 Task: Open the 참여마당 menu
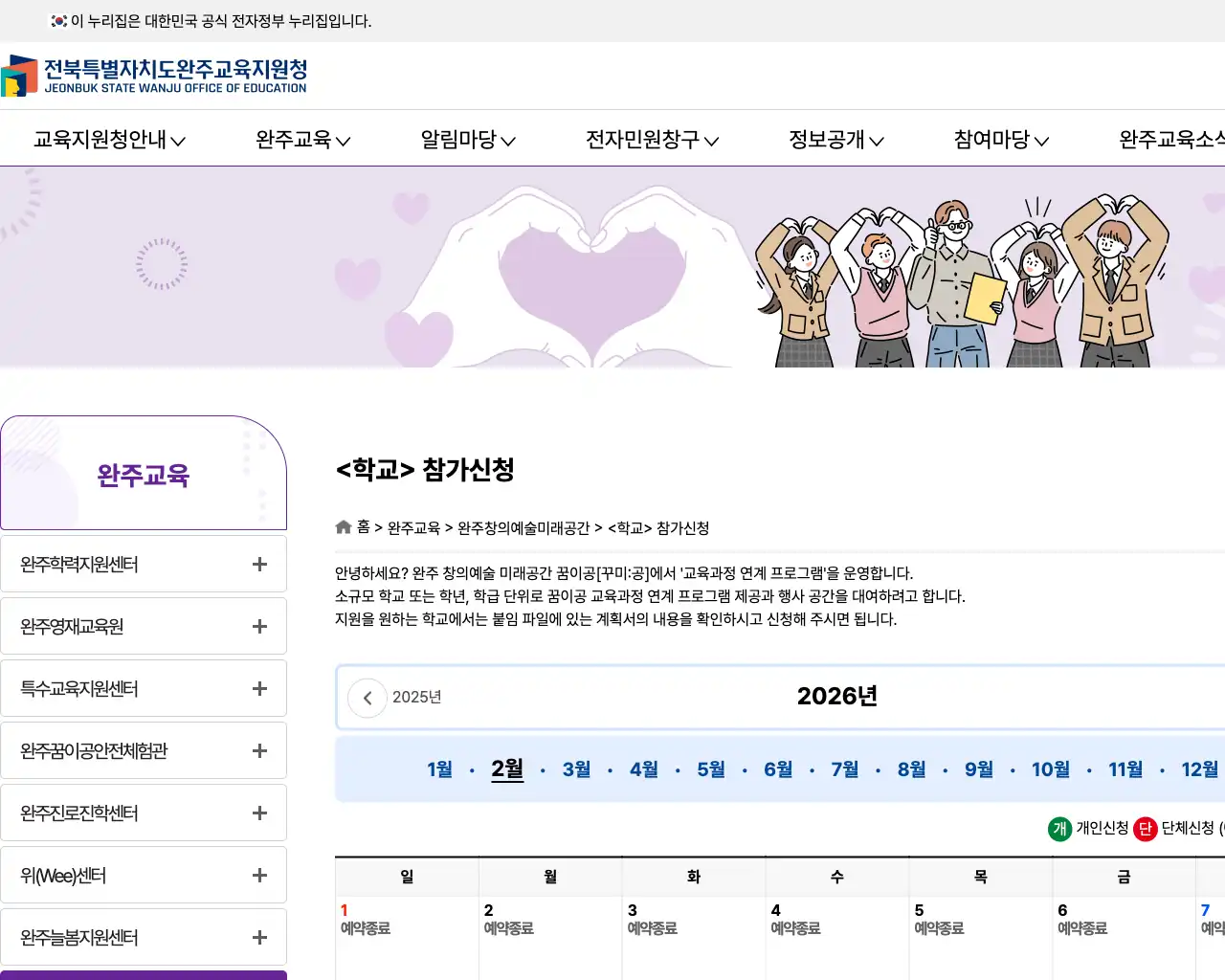point(999,139)
